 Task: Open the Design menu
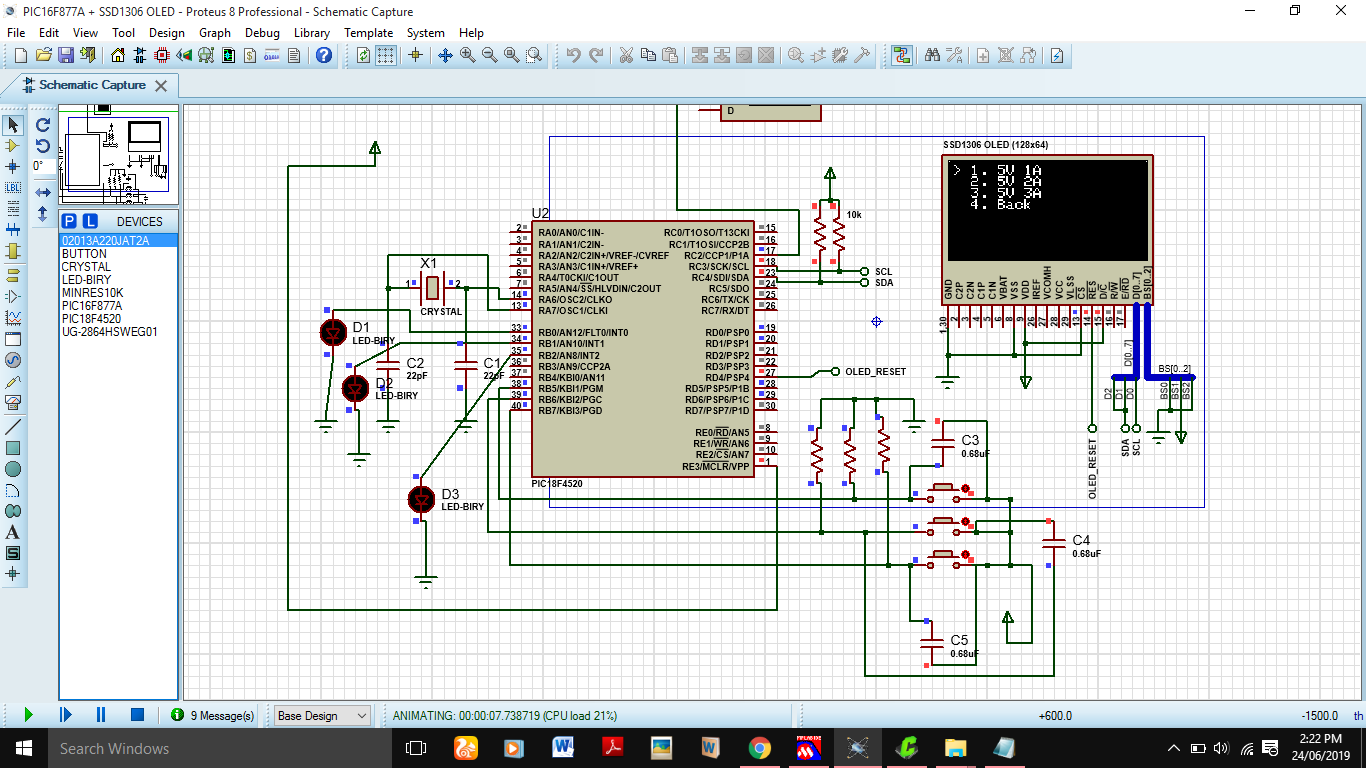[x=167, y=32]
